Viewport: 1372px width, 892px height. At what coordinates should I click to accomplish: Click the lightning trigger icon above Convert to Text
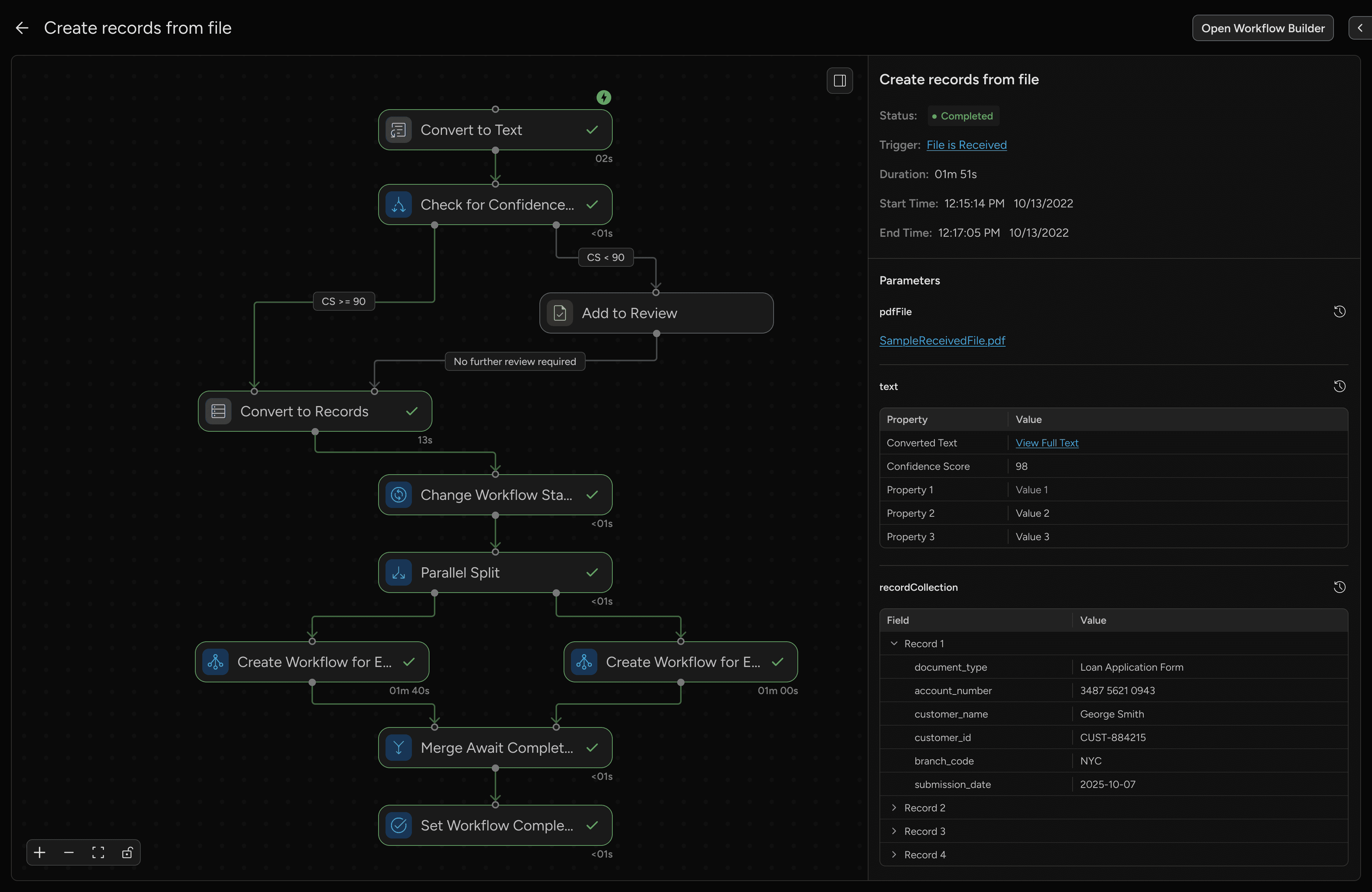(x=604, y=97)
